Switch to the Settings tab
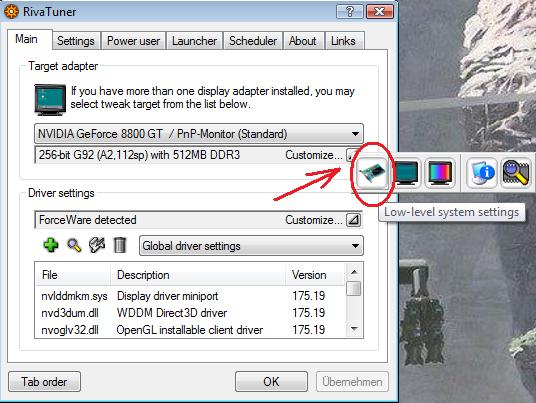 click(x=76, y=41)
